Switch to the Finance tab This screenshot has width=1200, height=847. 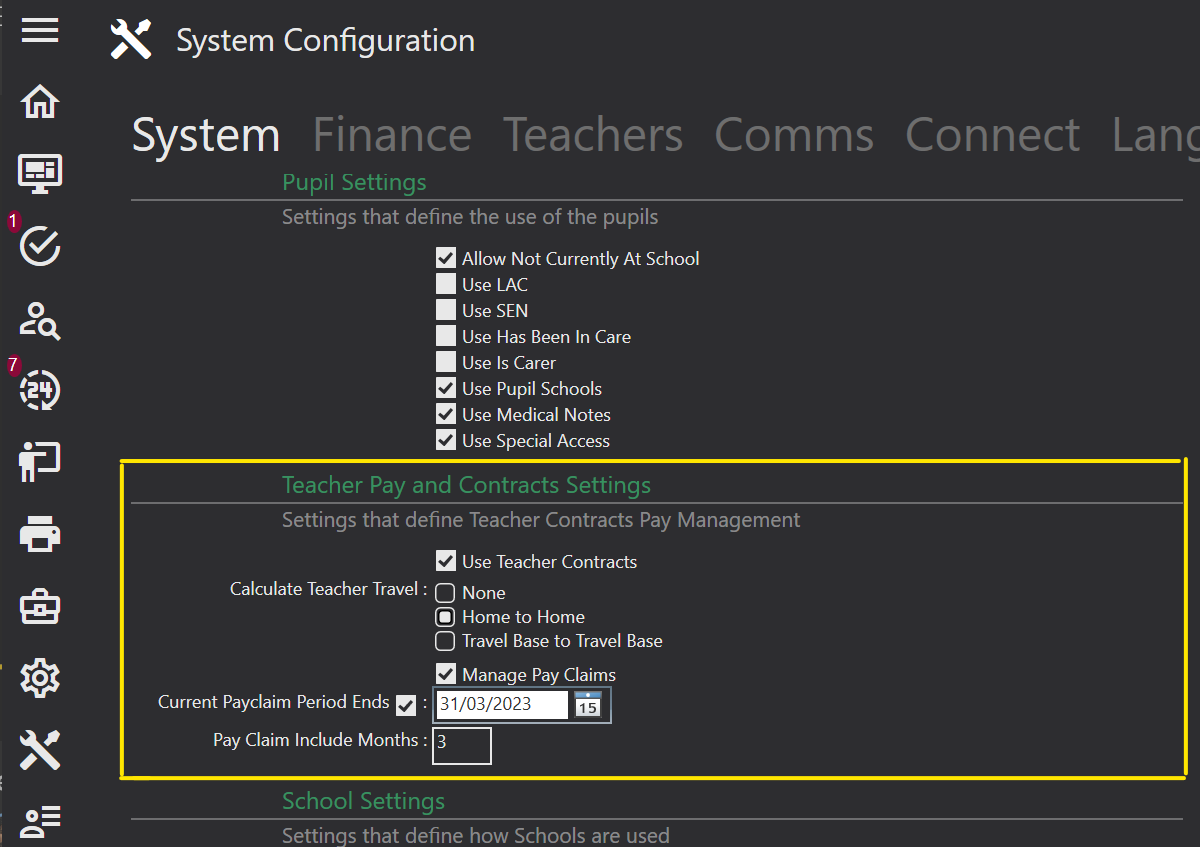coord(392,135)
